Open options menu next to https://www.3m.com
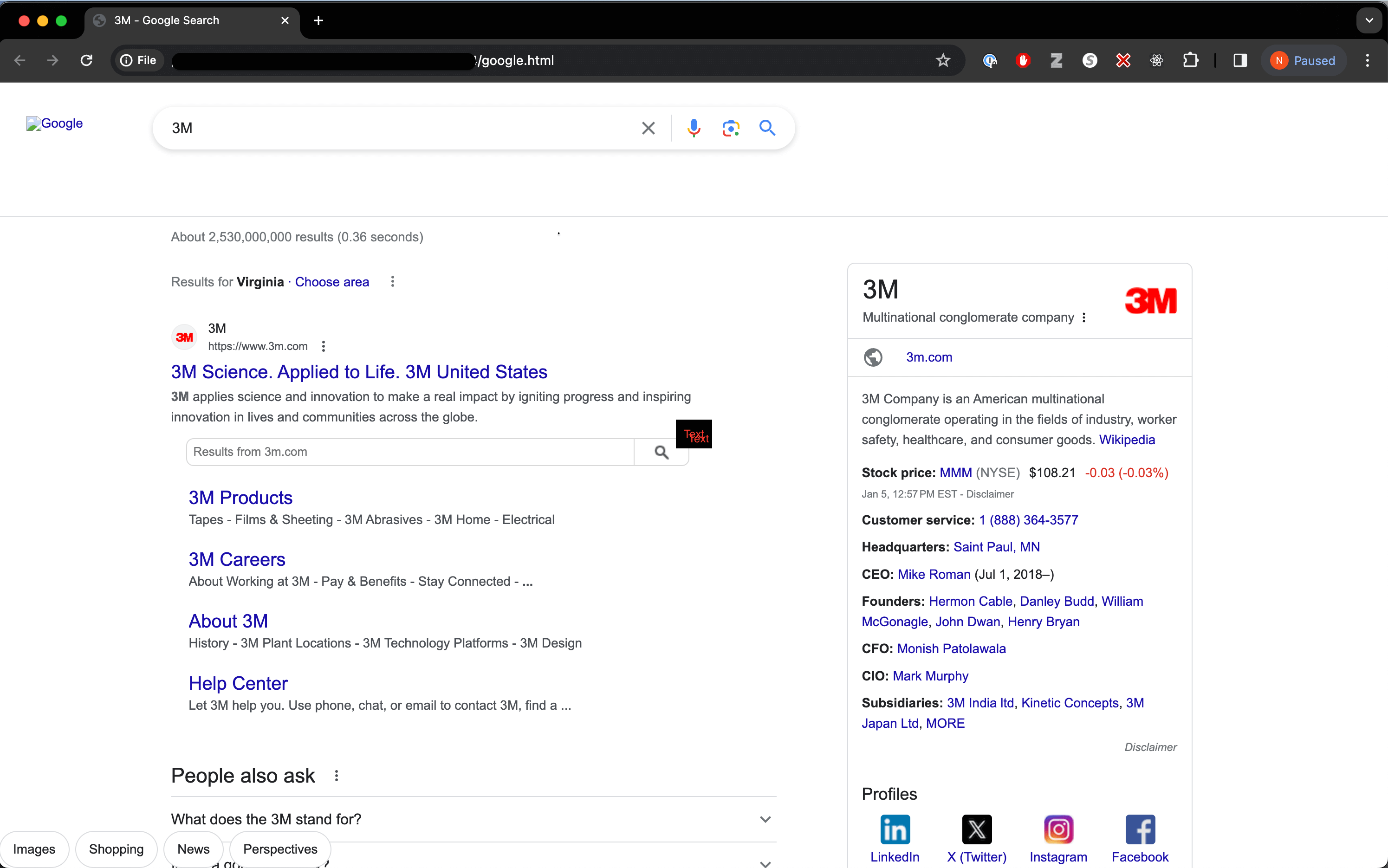The height and width of the screenshot is (868, 1388). (324, 346)
